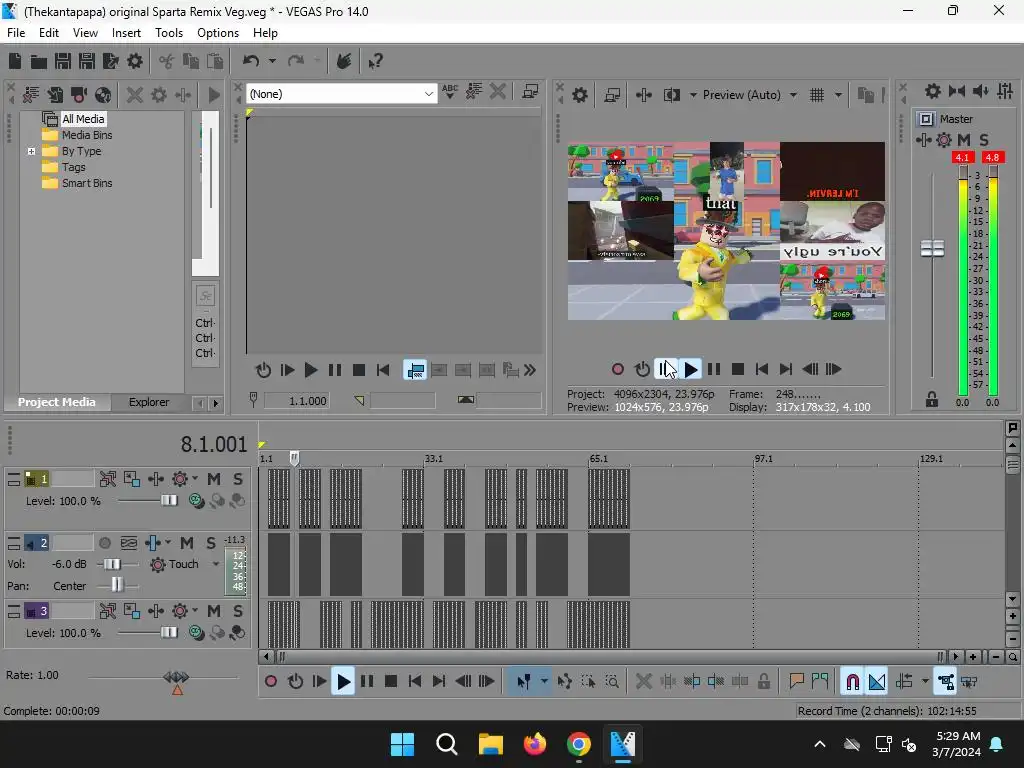Viewport: 1024px width, 768px height.
Task: Expand Track 1 automation settings dropdown arrow
Action: tap(195, 479)
